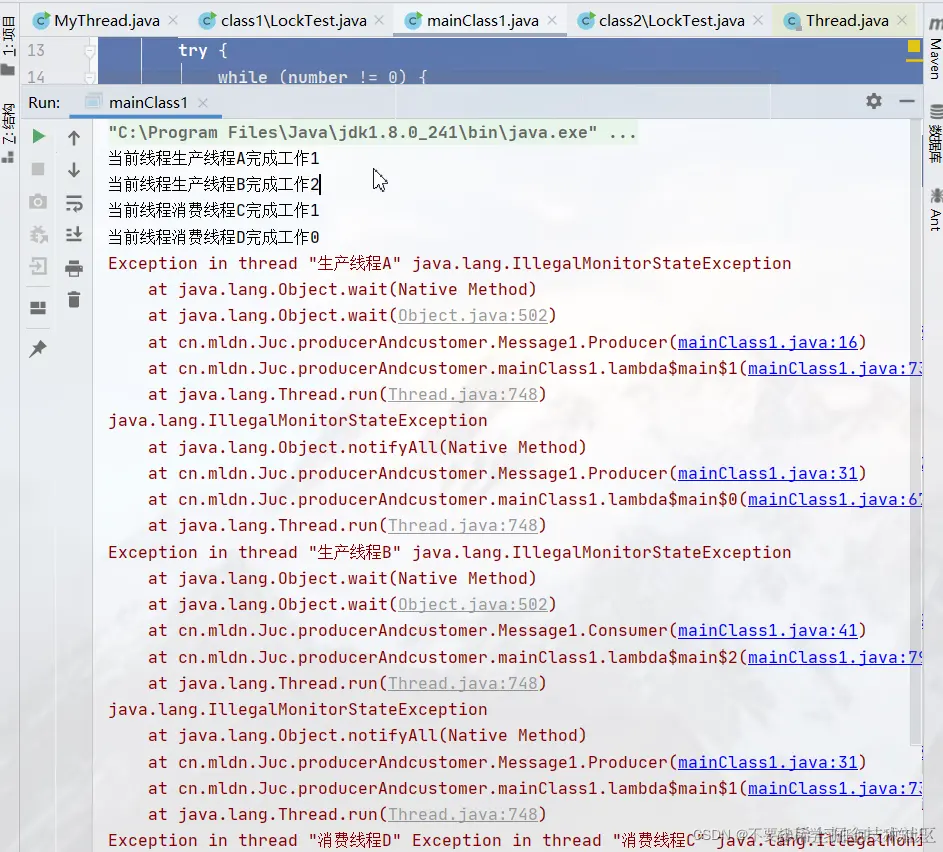Collapse the while loop at line 14

90,78
